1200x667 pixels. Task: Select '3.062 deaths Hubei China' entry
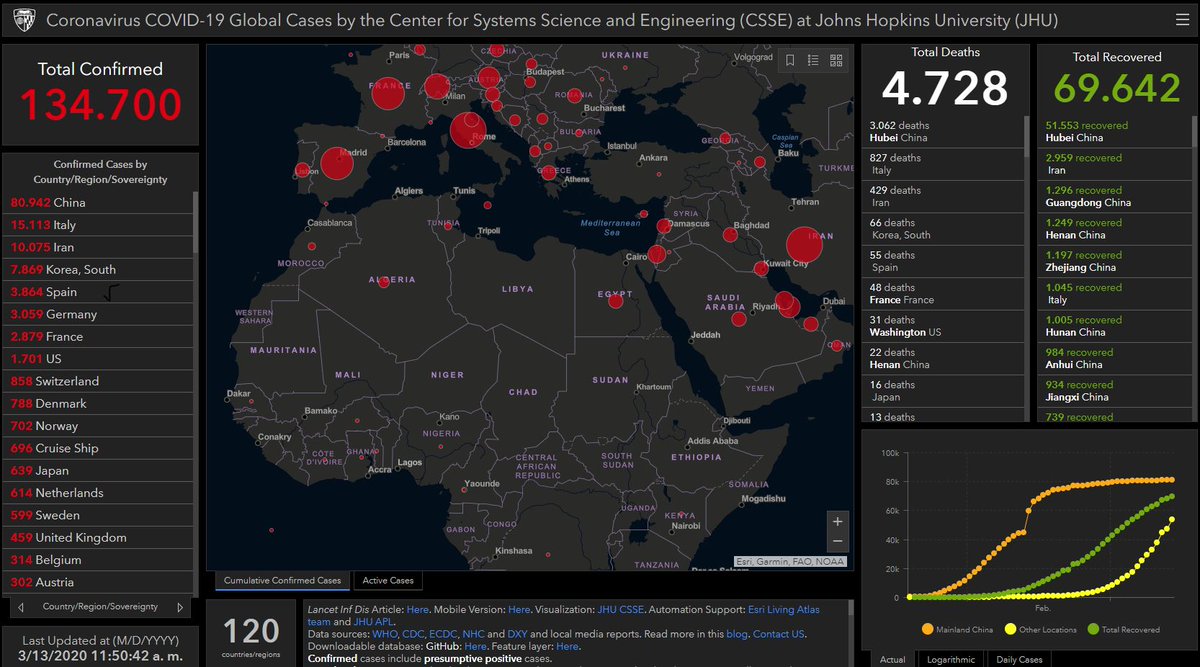coord(942,131)
